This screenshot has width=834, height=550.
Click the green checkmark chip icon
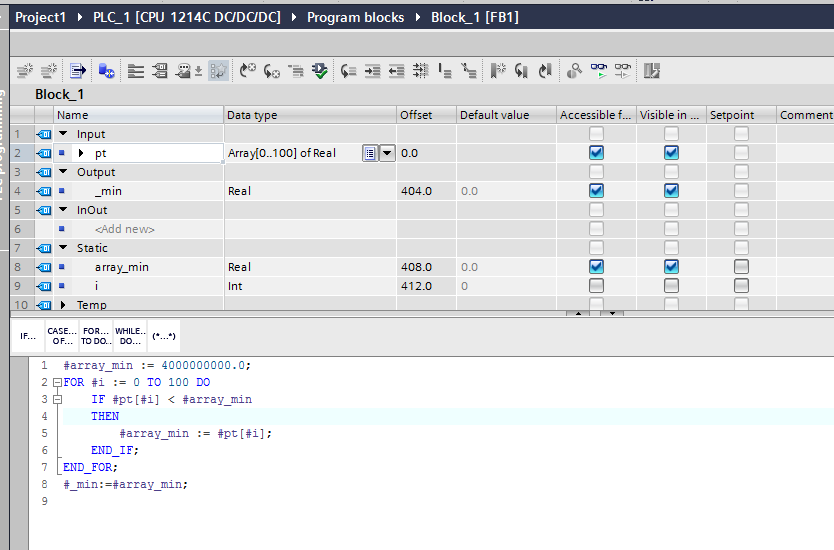click(320, 71)
